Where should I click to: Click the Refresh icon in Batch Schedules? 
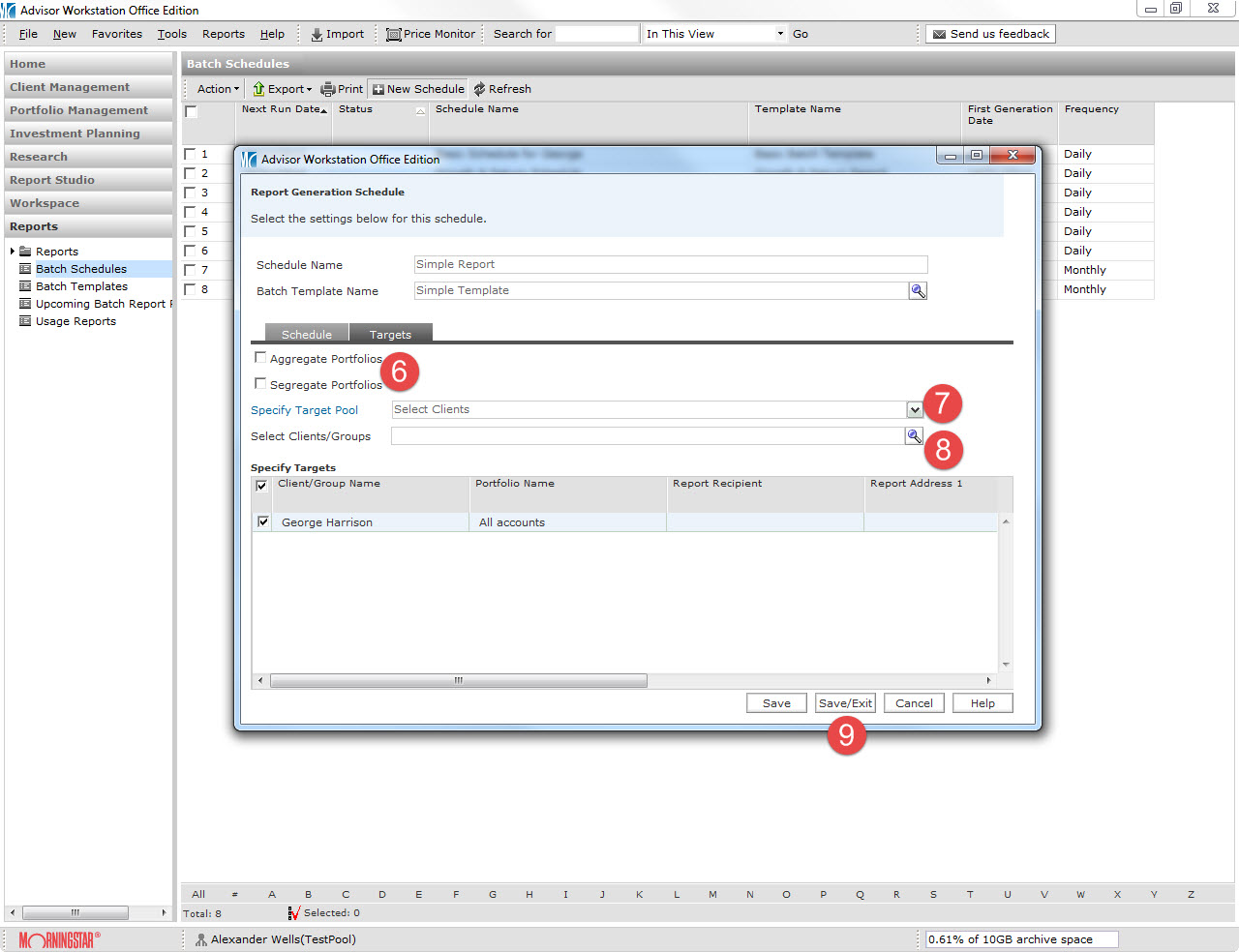(x=479, y=89)
